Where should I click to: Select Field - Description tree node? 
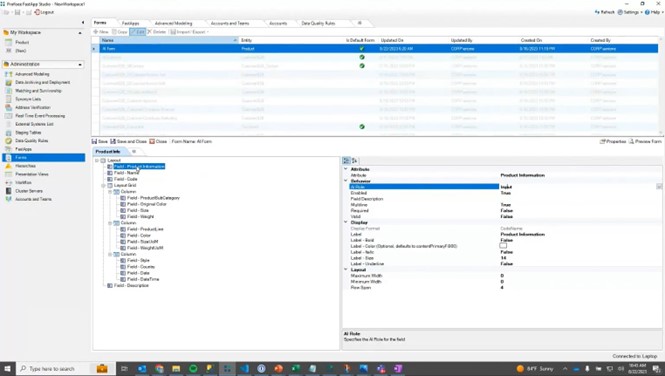point(131,286)
